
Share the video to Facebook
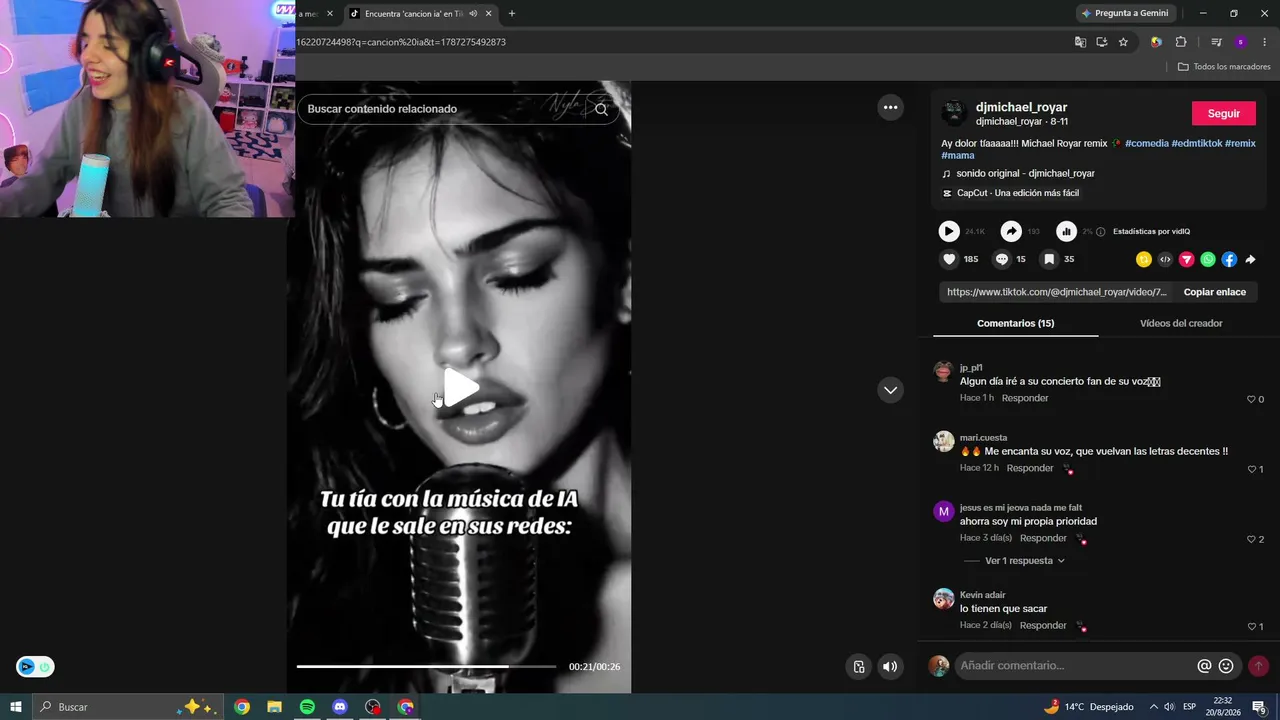[1229, 259]
